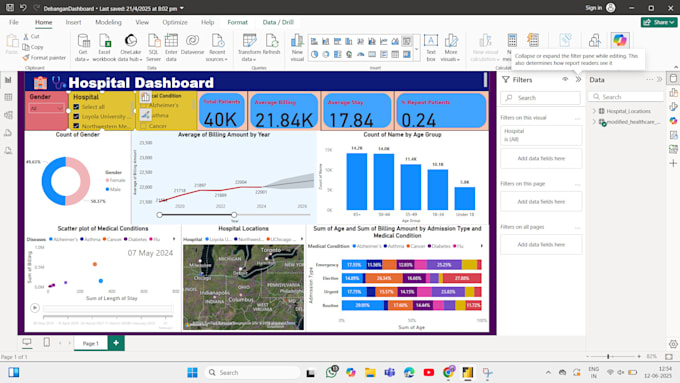Switch to mobile layout icon
Image resolution: width=680 pixels, height=383 pixels.
pyautogui.click(x=46, y=342)
